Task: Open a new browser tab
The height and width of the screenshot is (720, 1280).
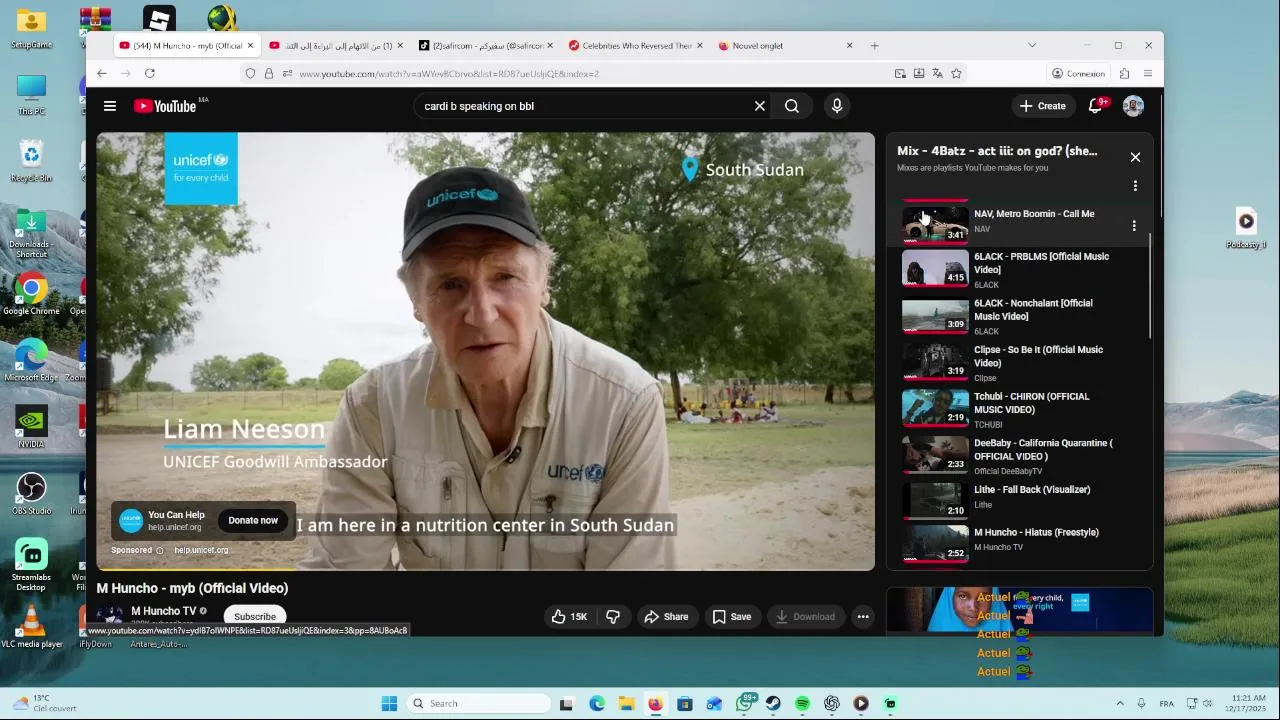Action: coord(874,45)
